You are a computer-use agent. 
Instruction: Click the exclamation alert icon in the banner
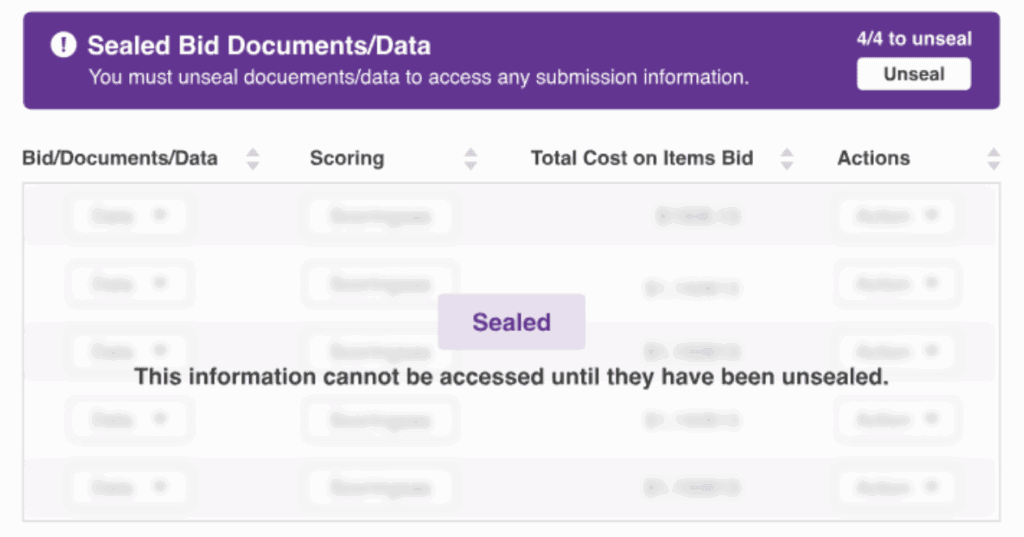[64, 45]
